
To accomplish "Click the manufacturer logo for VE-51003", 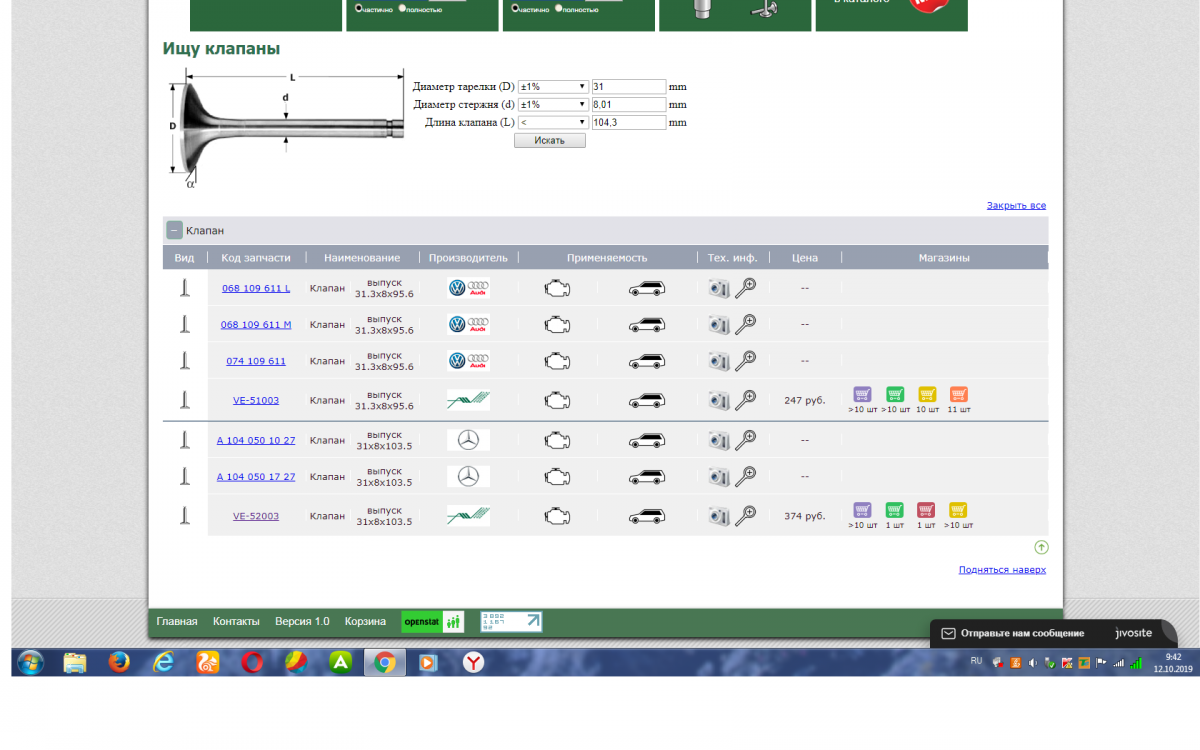I will (468, 400).
